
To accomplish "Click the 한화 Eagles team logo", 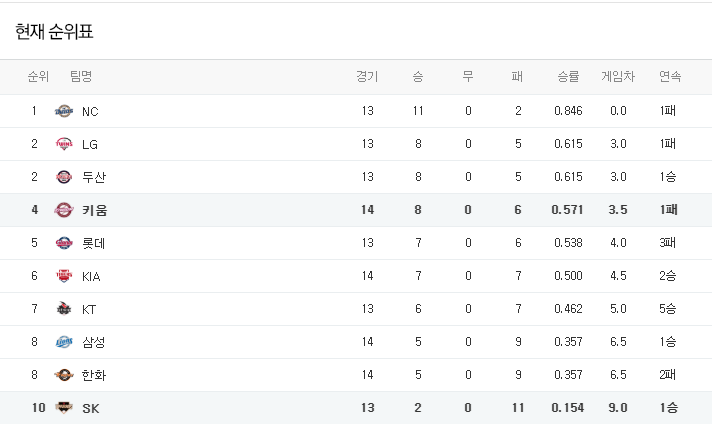I will point(64,375).
